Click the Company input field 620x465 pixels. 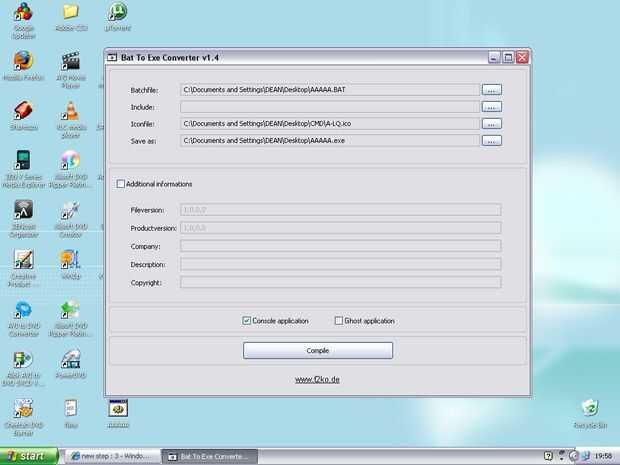340,246
